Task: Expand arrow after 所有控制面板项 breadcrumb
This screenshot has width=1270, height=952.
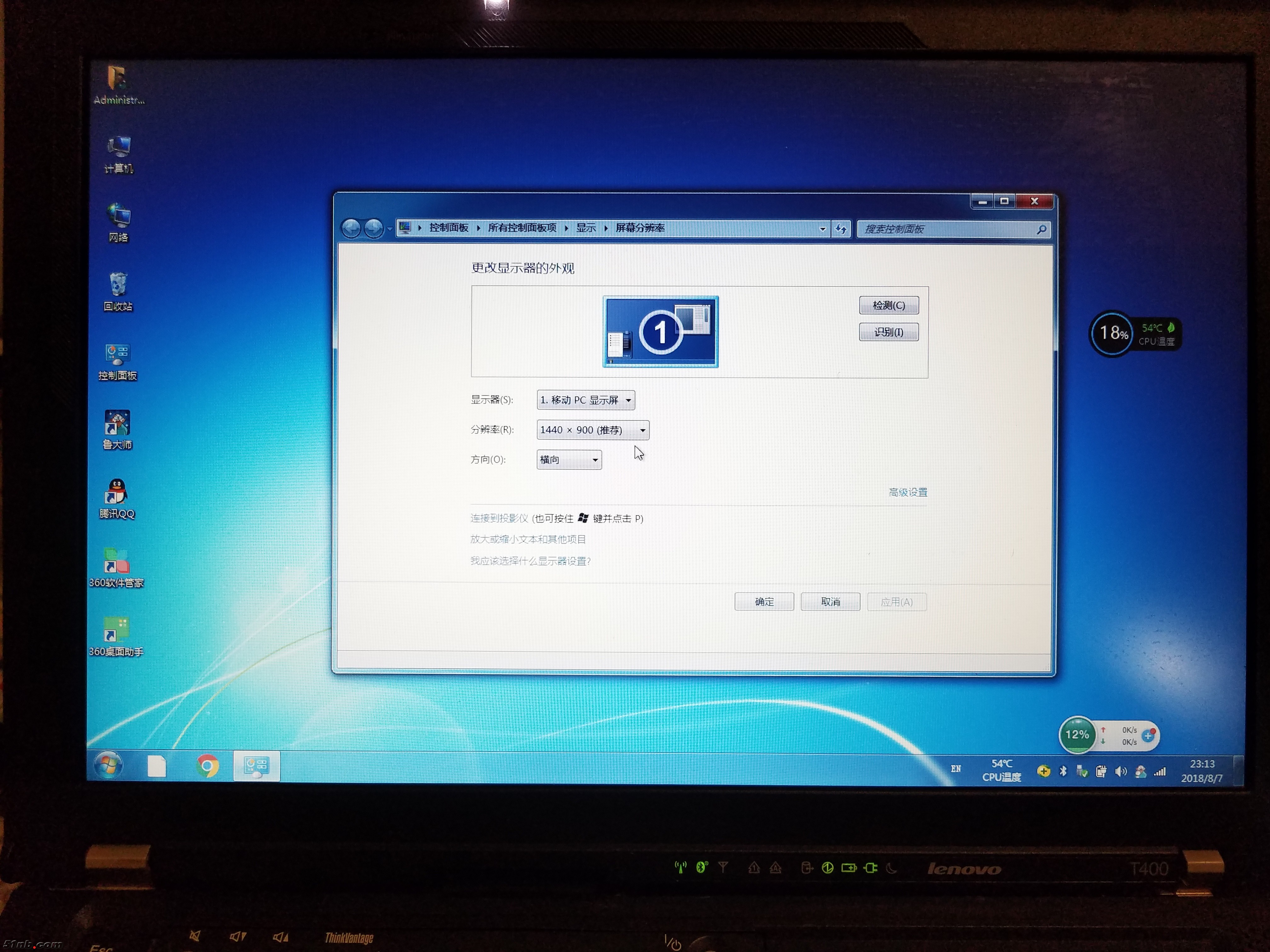Action: tap(566, 228)
